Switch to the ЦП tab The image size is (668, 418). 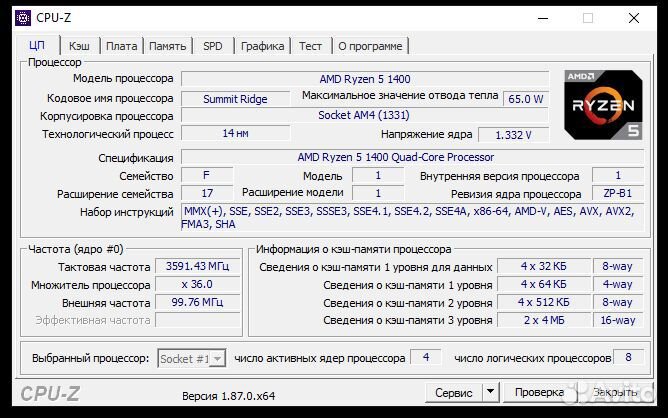[37, 46]
